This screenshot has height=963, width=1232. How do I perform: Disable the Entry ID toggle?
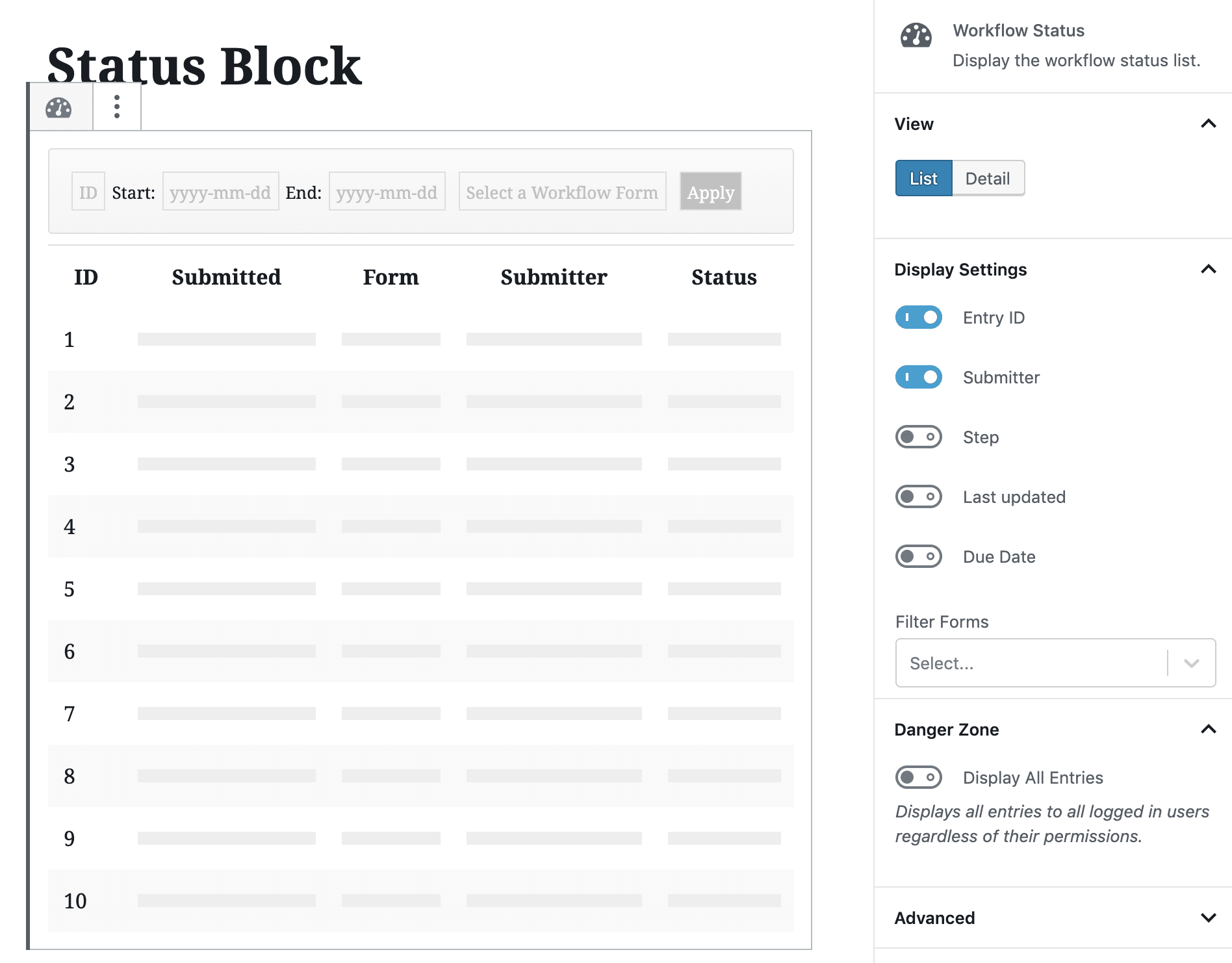pos(918,317)
